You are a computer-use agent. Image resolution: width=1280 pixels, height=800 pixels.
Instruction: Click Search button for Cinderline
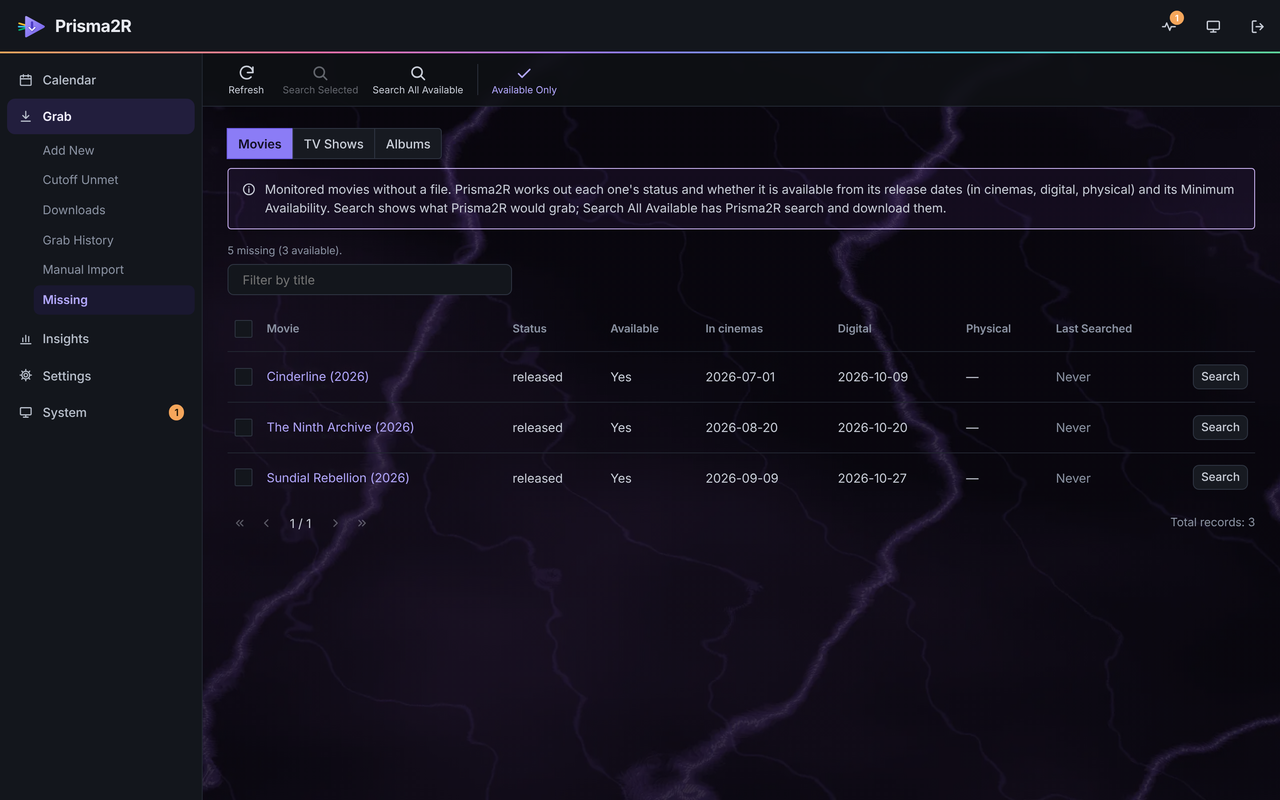pyautogui.click(x=1220, y=377)
